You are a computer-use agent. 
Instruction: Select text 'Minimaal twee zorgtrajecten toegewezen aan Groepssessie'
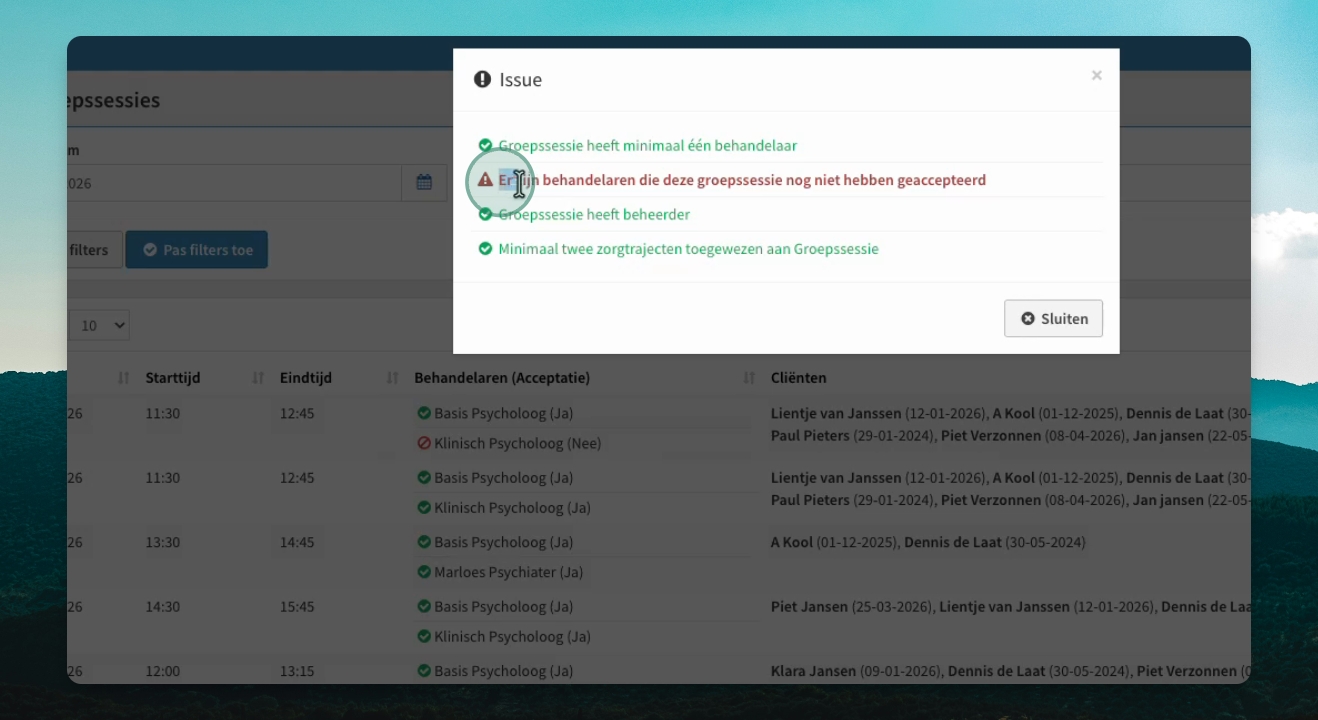[x=688, y=248]
